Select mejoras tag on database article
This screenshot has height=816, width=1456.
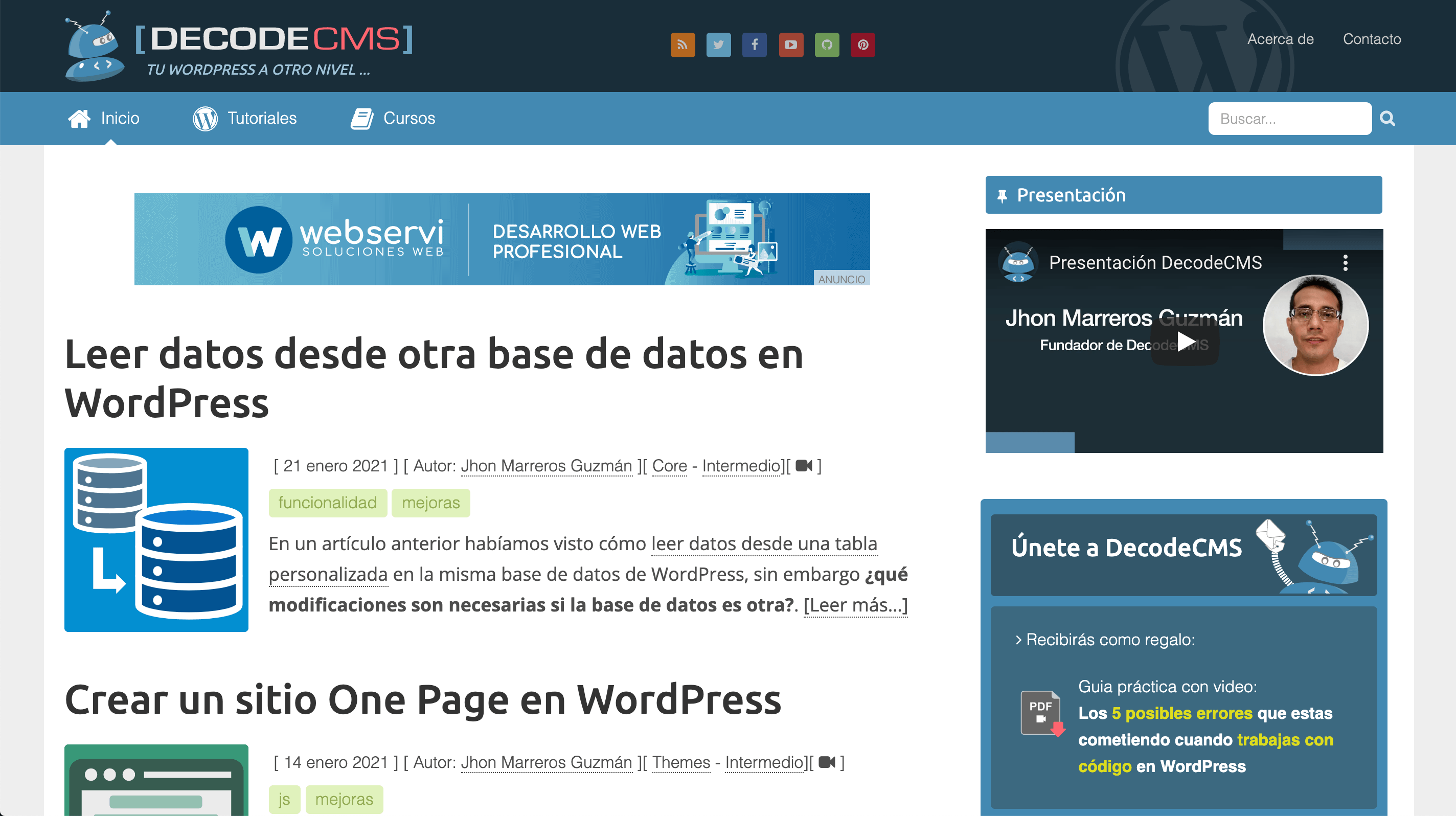click(430, 503)
